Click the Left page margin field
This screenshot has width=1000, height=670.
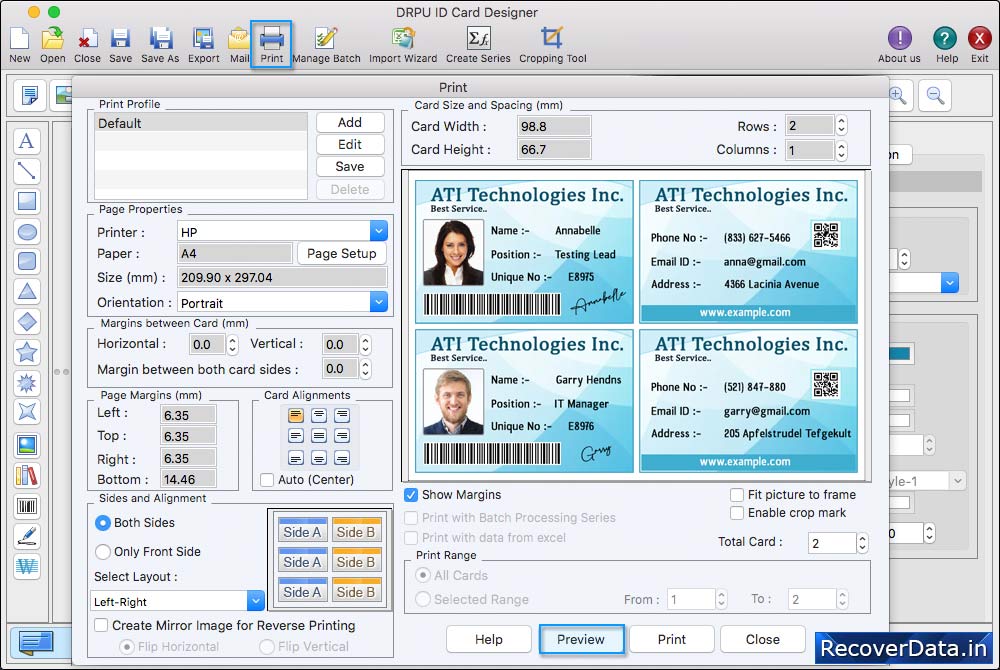pyautogui.click(x=188, y=415)
